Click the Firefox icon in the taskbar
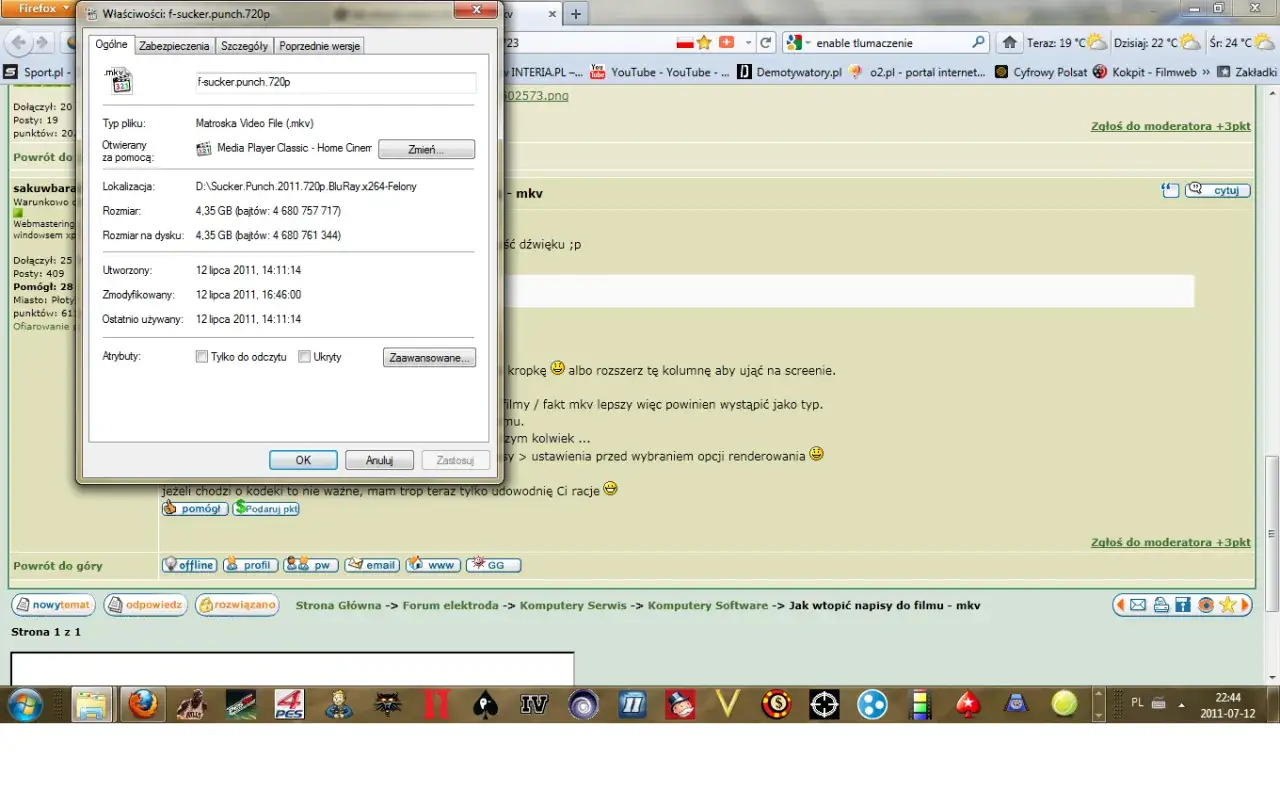The height and width of the screenshot is (807, 1280). (144, 705)
